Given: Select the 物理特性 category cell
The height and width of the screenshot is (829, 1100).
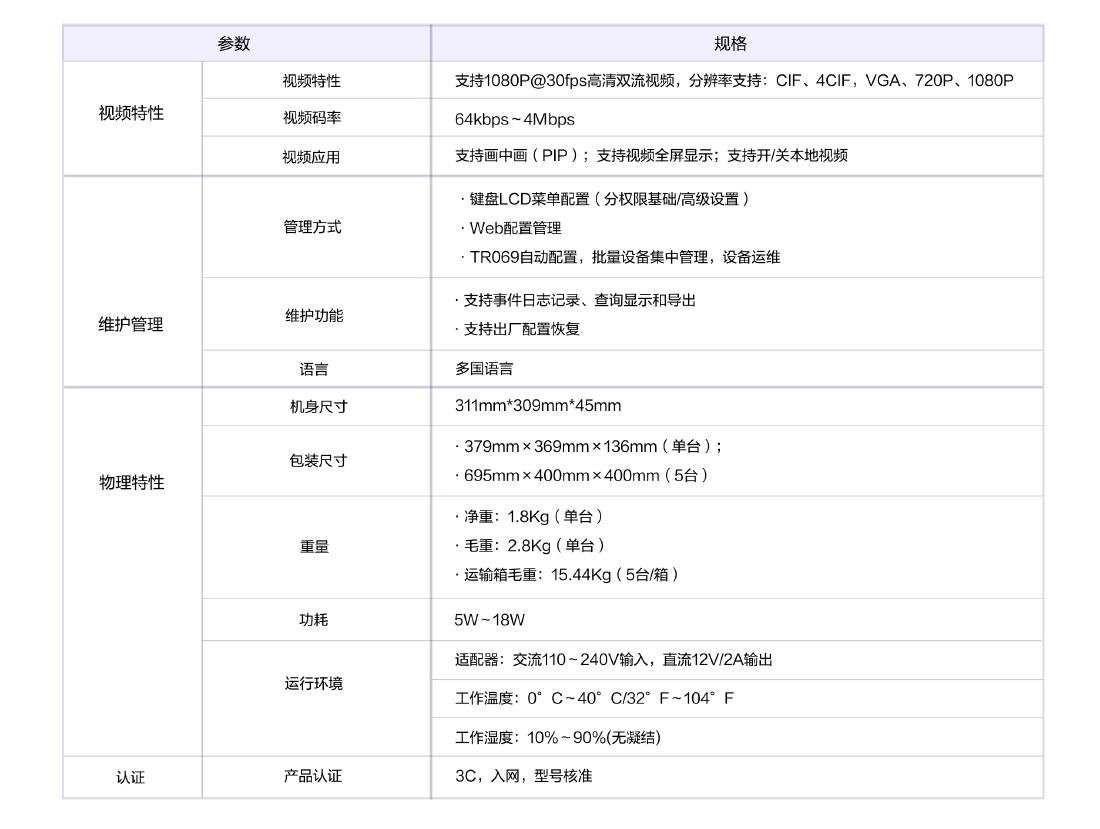Looking at the screenshot, I should coord(134,482).
